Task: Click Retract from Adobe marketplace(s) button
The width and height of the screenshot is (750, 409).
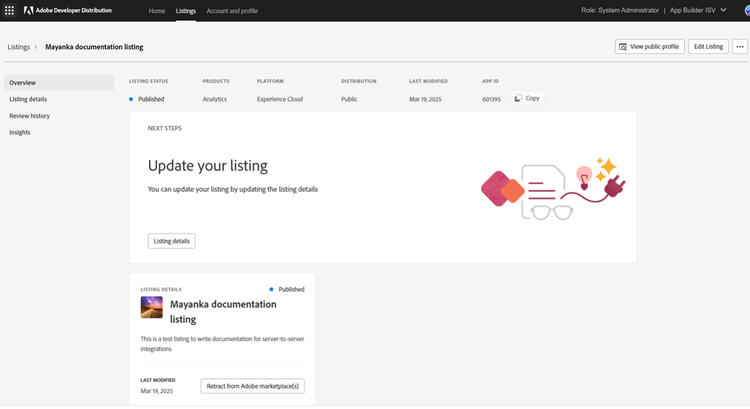Action: click(253, 386)
